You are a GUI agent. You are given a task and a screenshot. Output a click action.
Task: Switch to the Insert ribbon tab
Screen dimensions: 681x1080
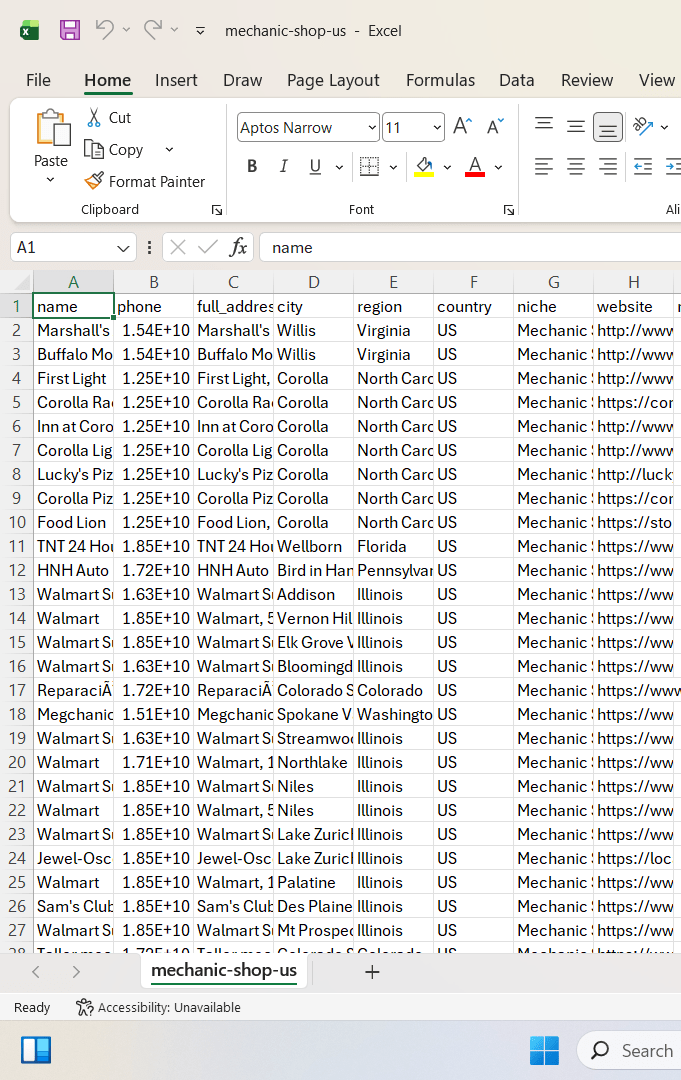(176, 81)
